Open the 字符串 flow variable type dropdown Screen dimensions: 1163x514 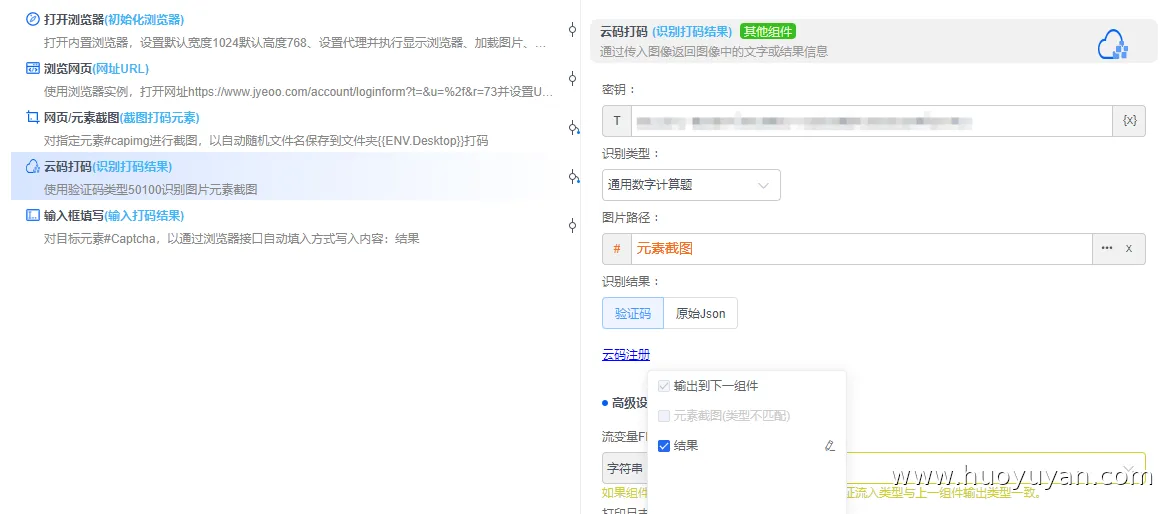point(625,468)
